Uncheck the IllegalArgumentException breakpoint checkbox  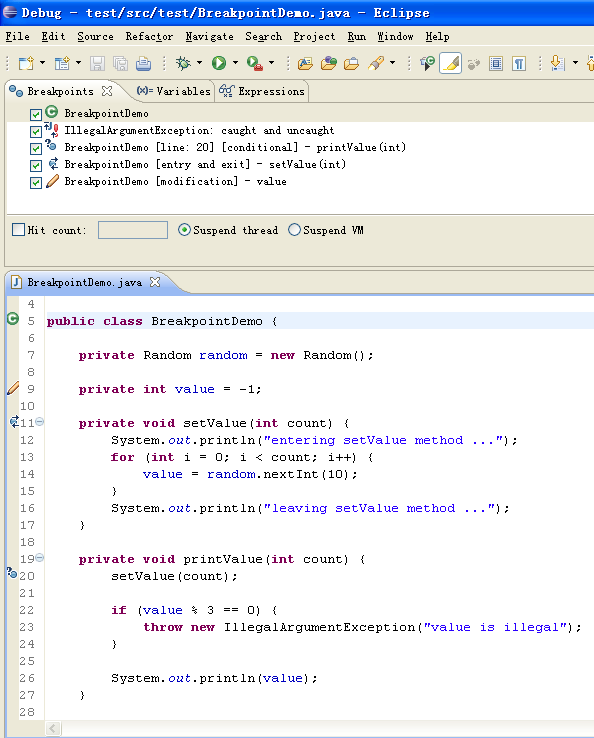click(36, 131)
